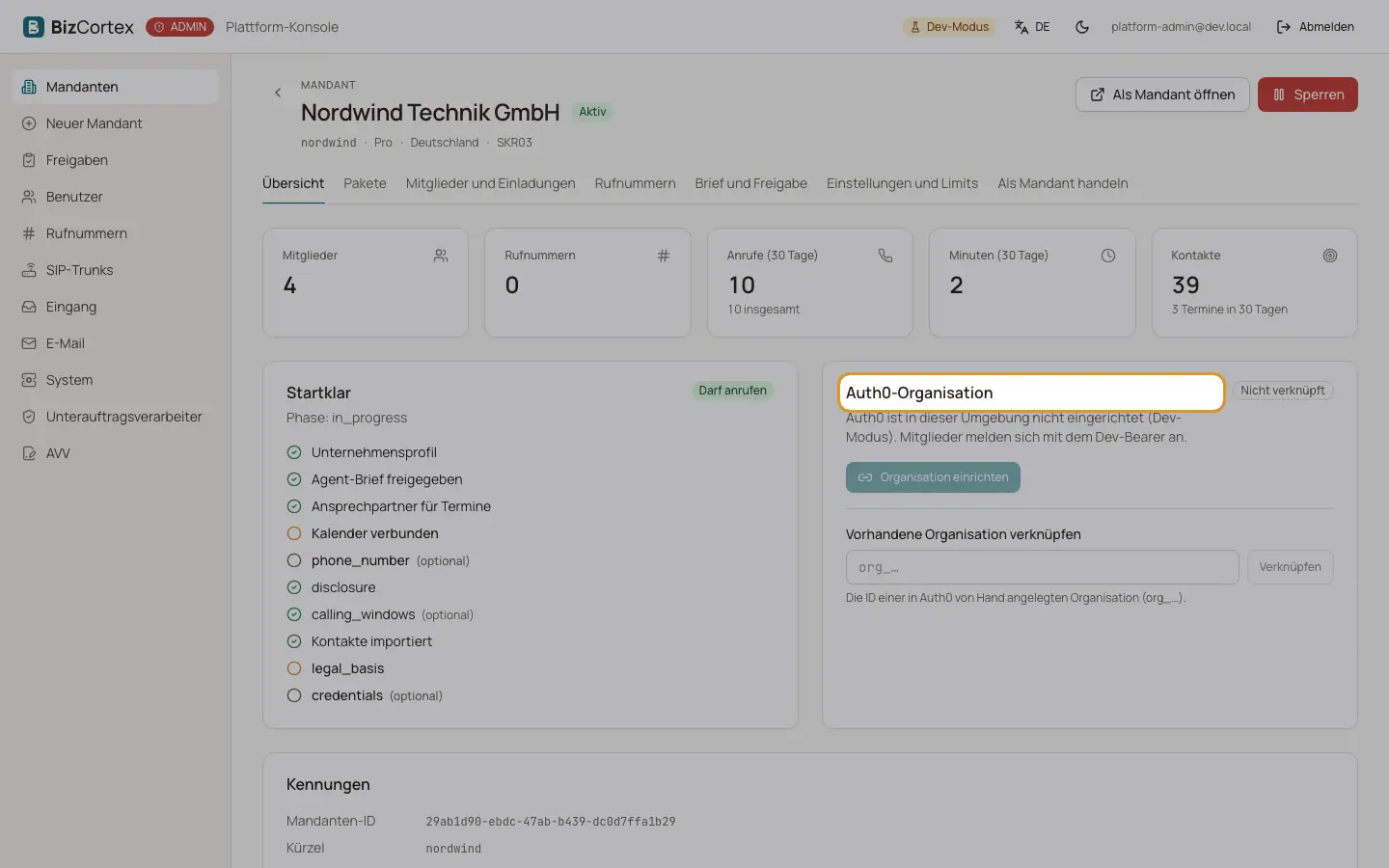Open Mandanten in the sidebar

pyautogui.click(x=116, y=87)
